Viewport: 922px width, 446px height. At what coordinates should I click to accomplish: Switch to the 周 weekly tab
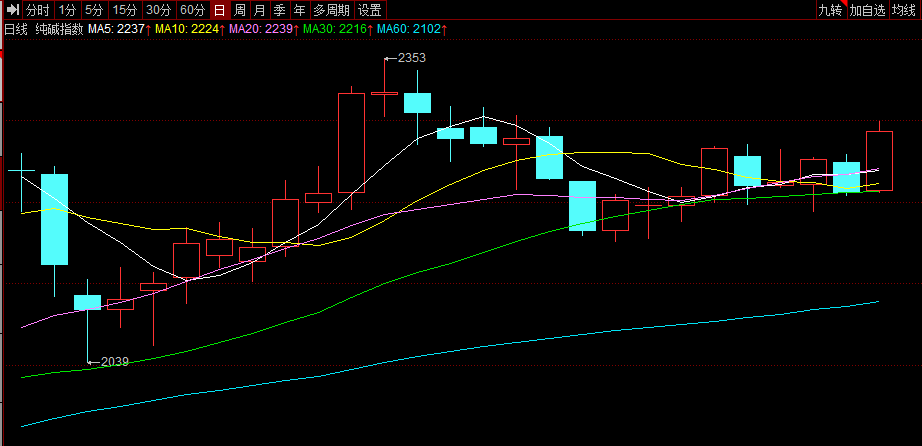[239, 9]
